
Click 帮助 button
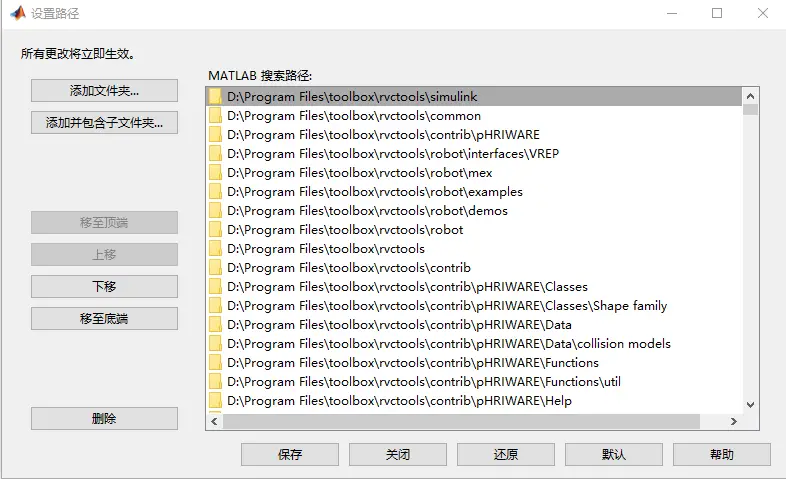click(x=722, y=454)
